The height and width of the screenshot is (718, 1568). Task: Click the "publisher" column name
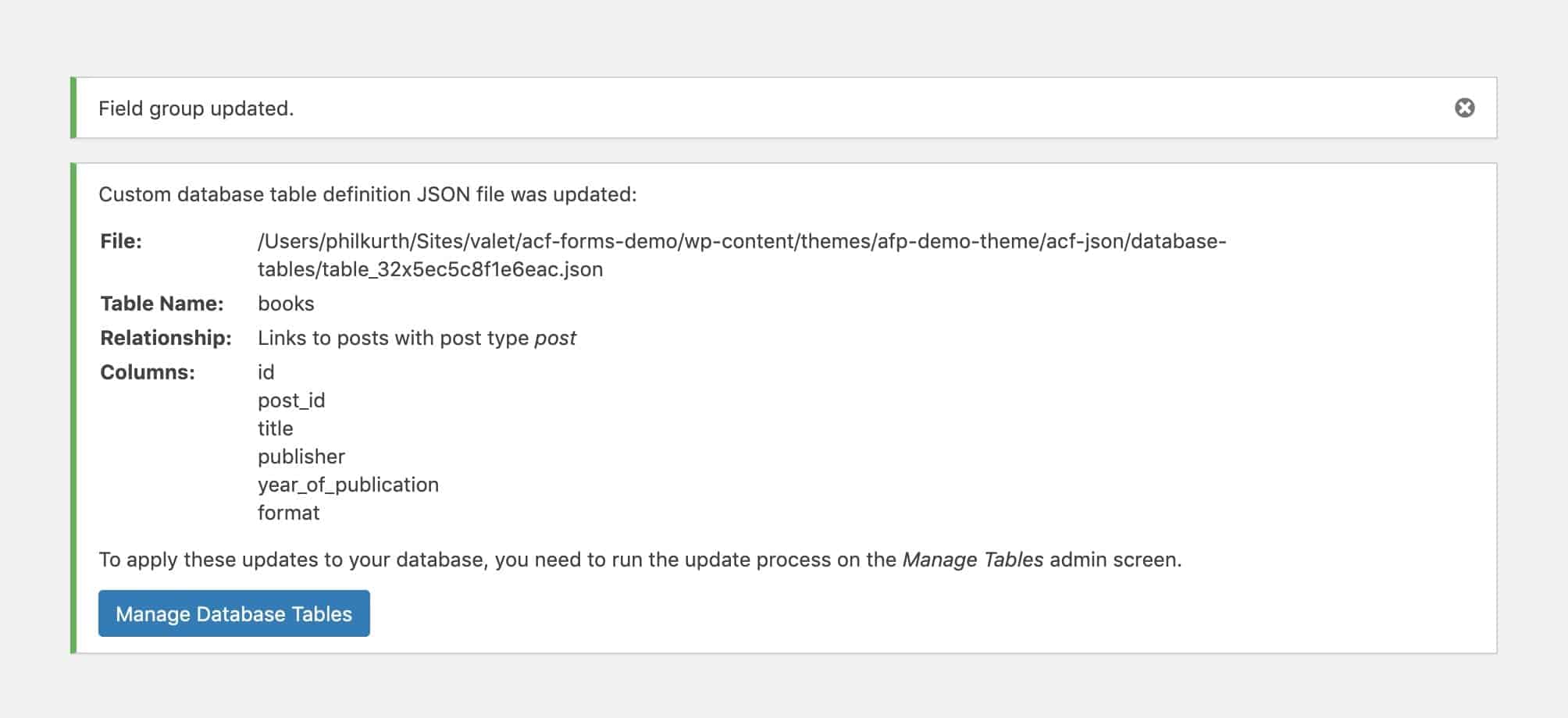301,457
